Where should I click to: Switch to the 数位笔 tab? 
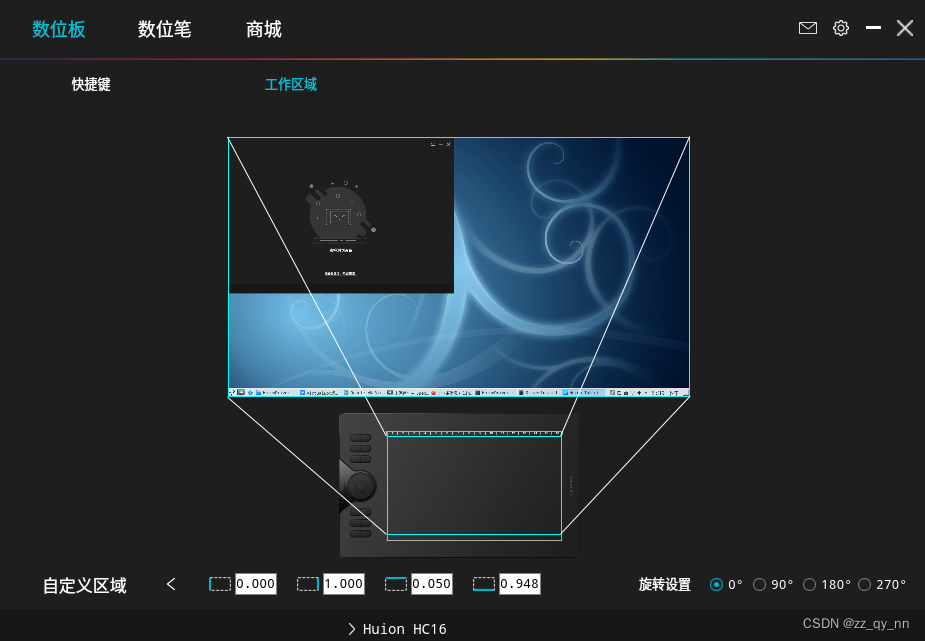[x=165, y=29]
